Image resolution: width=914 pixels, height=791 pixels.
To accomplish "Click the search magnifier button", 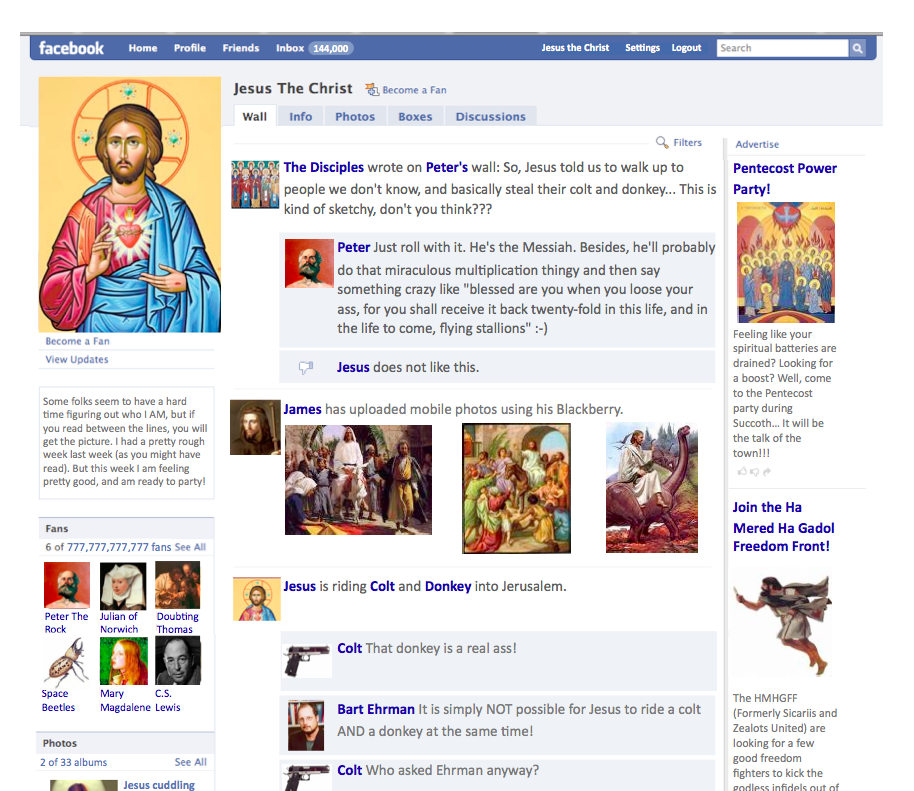I will (x=857, y=48).
